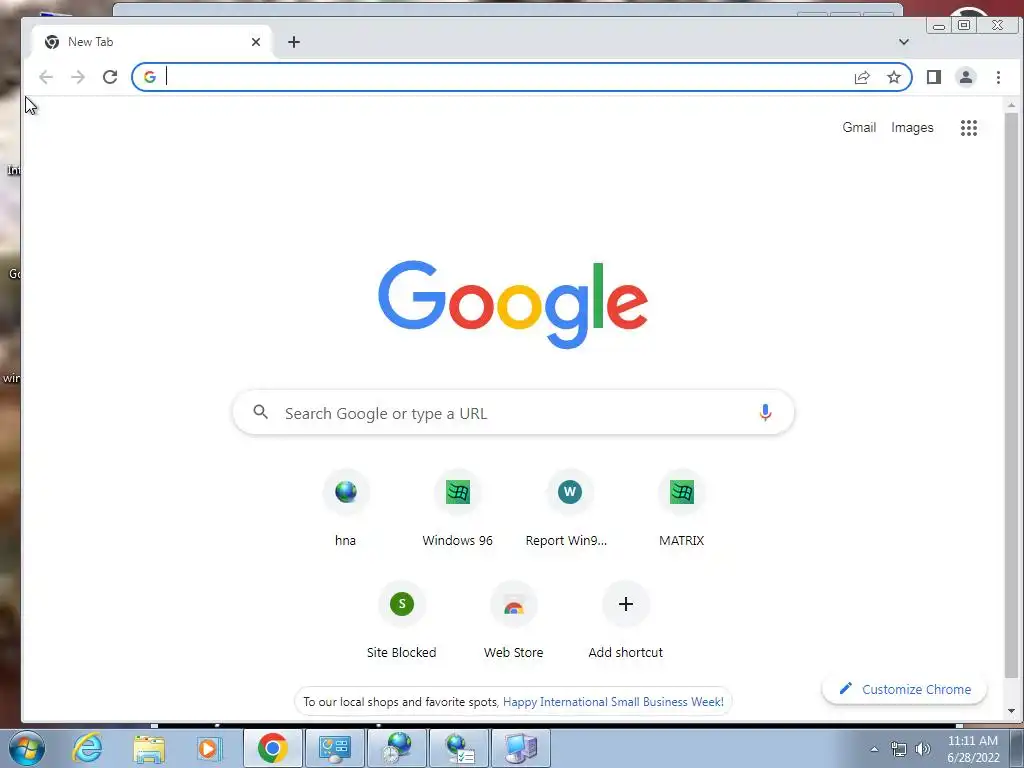Screen dimensions: 1024x768
Task: Show hidden tray icons arrow
Action: tap(874, 749)
